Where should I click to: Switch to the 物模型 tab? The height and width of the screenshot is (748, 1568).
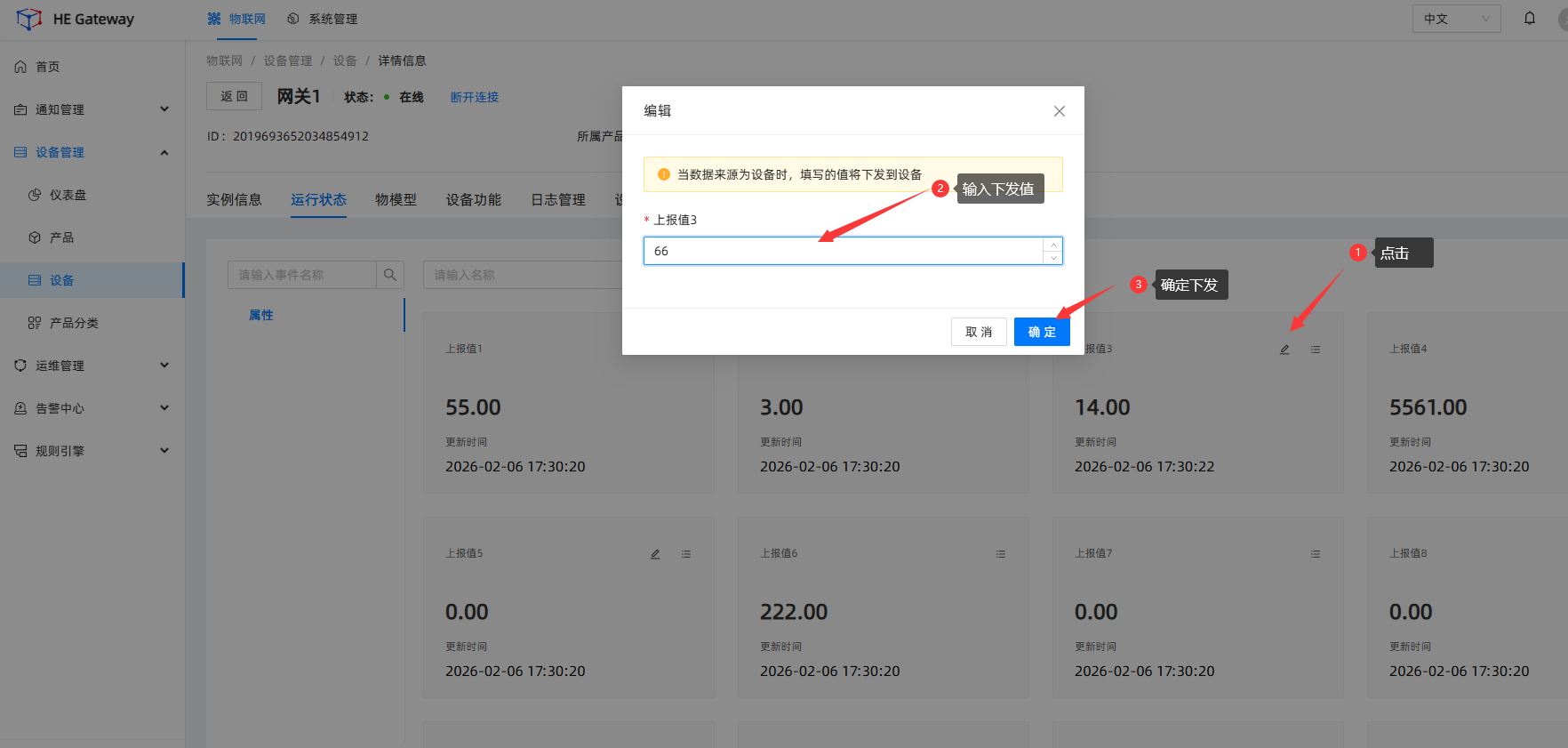tap(396, 200)
